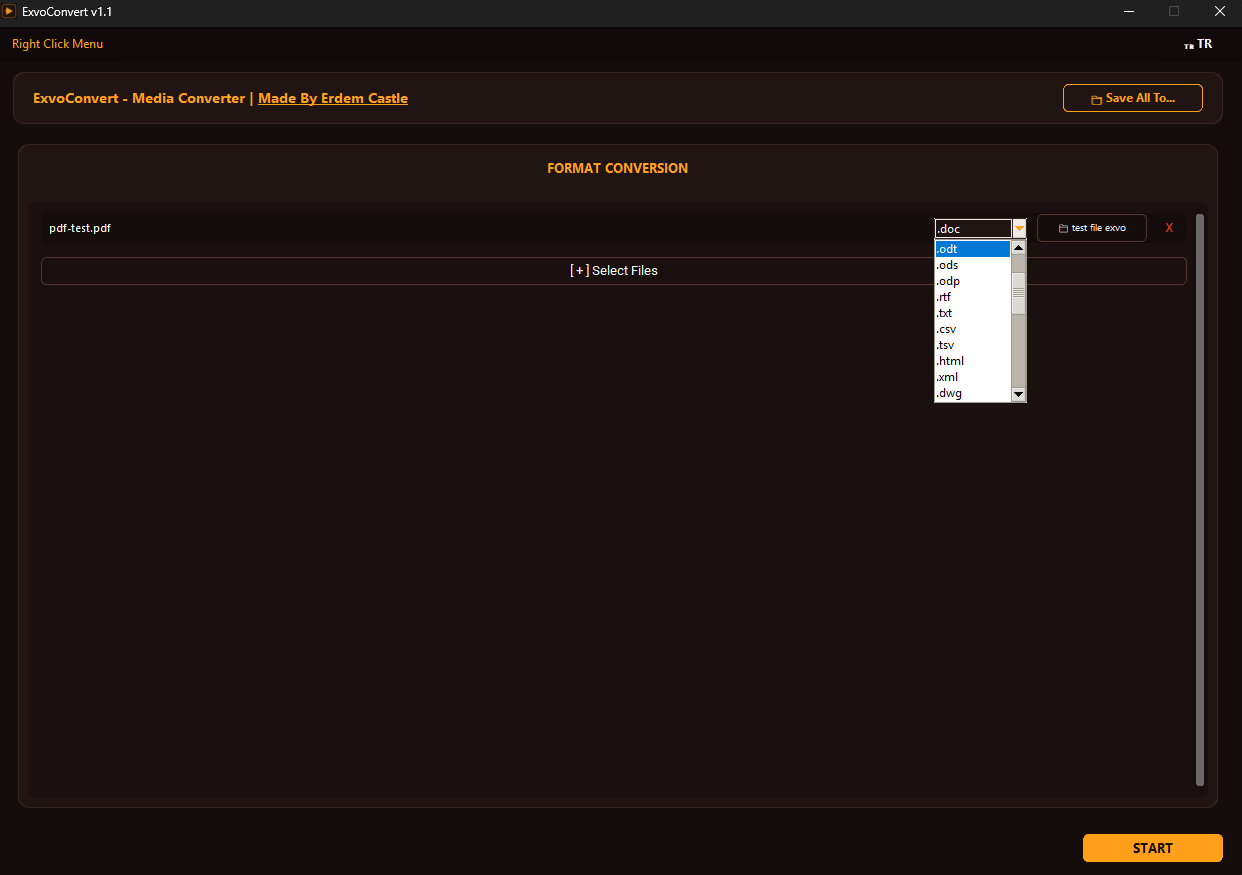Click the format list scroll-up arrow
Screen dimensions: 1242x875
[1018, 248]
